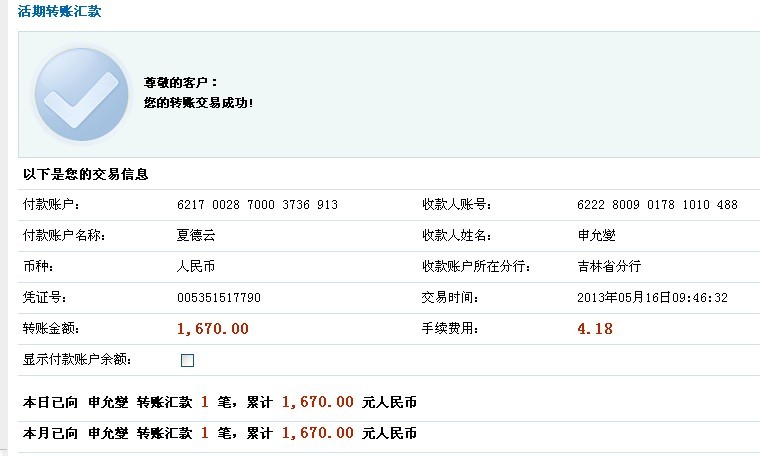
Task: Select the payer account number 6217 0028 7000 3736 913
Action: (x=257, y=205)
